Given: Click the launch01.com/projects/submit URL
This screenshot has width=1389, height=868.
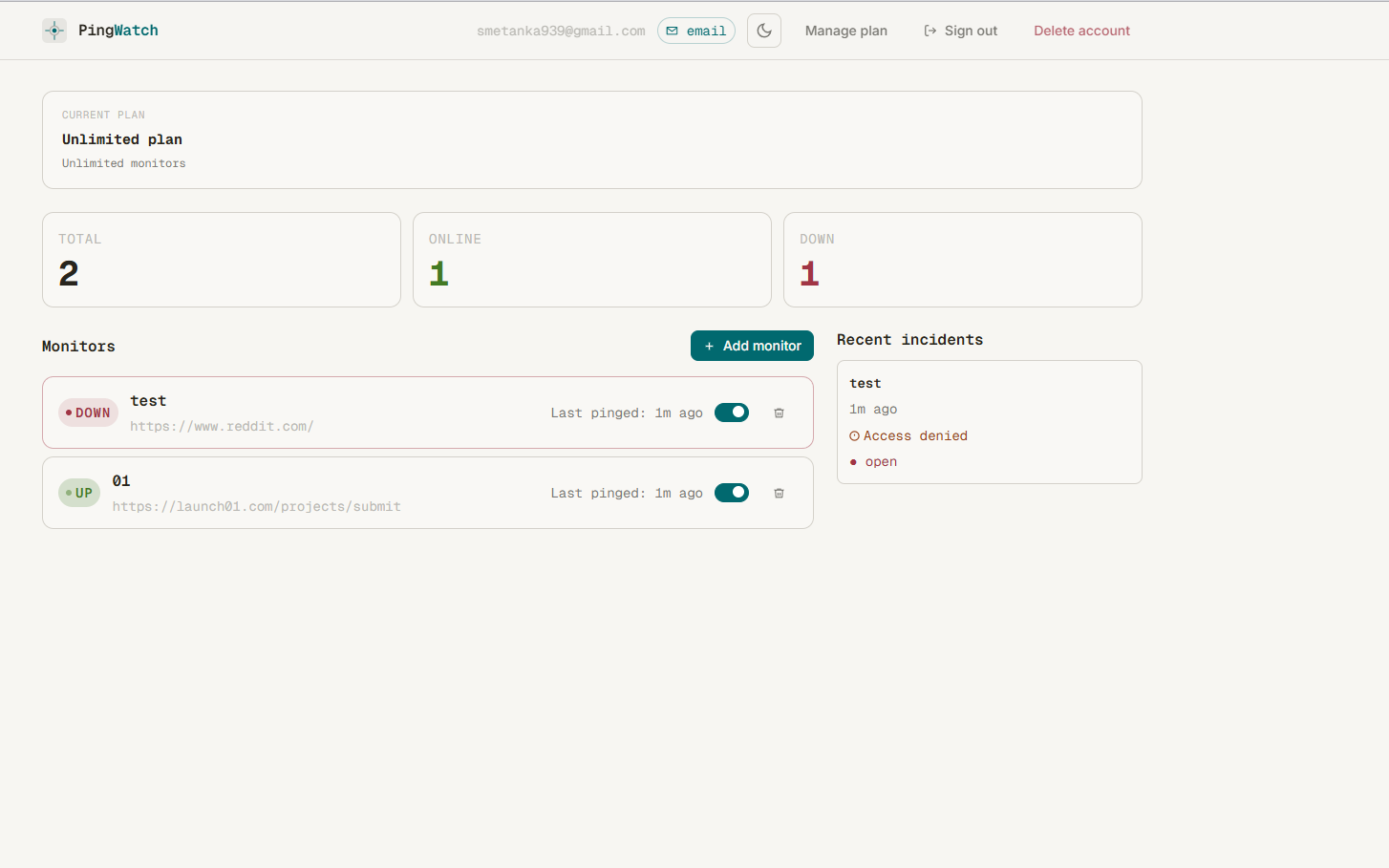Looking at the screenshot, I should pyautogui.click(x=256, y=506).
